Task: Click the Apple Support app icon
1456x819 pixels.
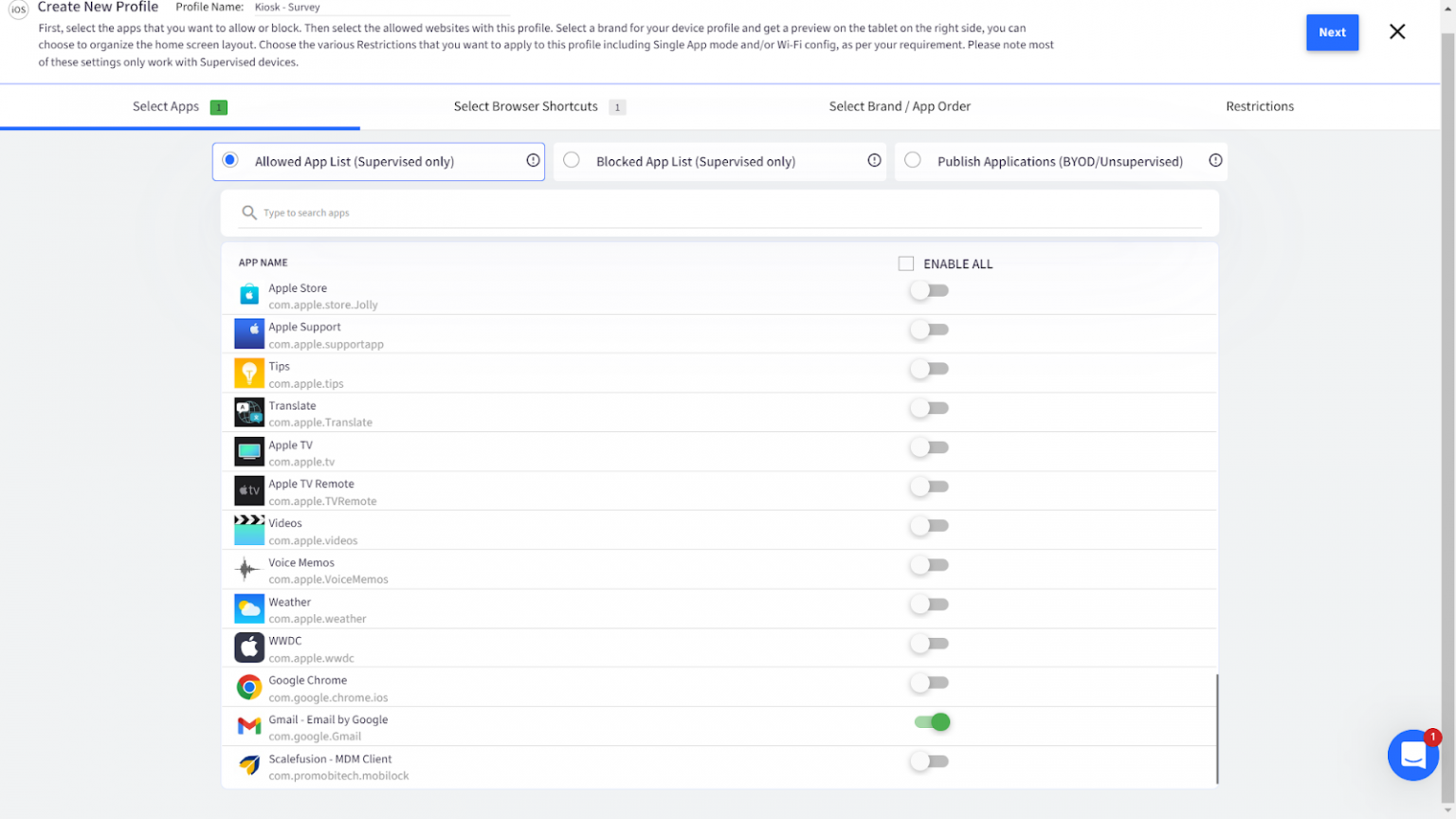Action: 248,334
